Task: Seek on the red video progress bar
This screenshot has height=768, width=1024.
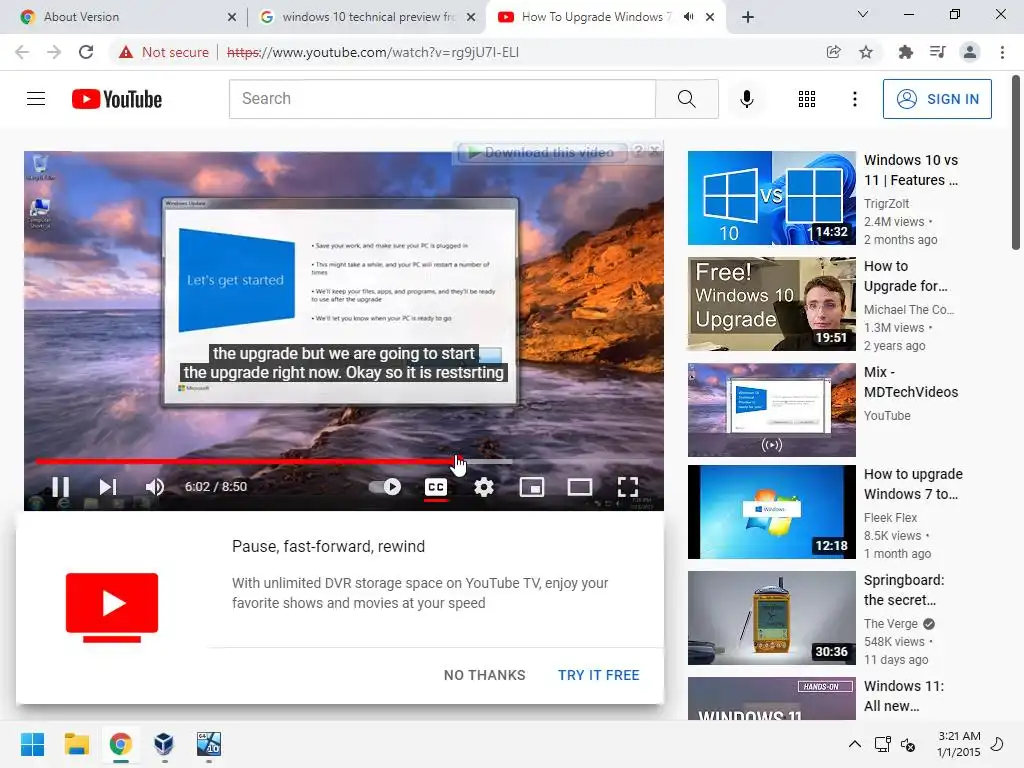Action: 274,461
